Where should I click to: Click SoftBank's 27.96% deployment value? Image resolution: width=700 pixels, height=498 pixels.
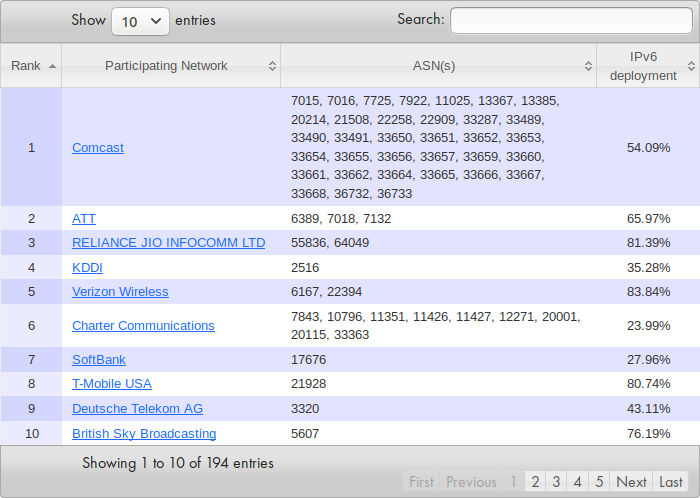point(648,360)
